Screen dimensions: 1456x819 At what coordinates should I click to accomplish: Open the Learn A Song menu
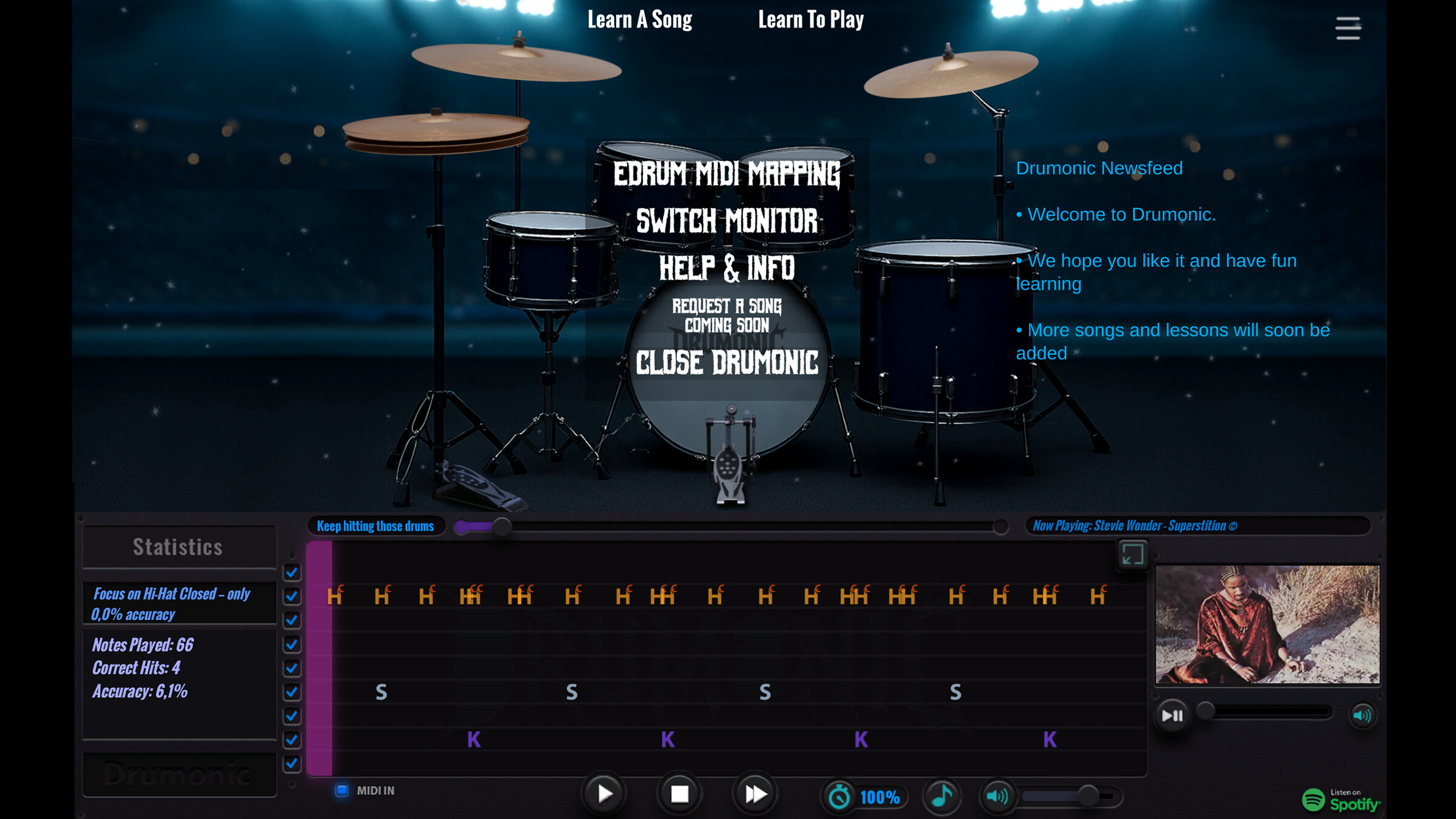point(639,19)
